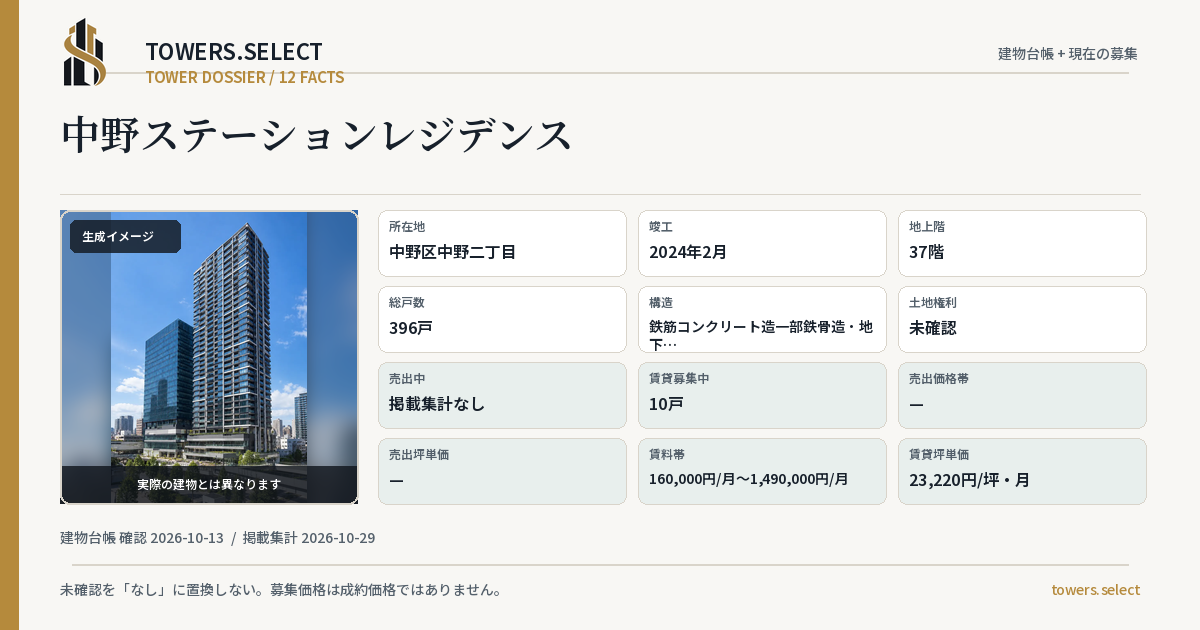Select the 構造 鉄筋コンクリート造 card
This screenshot has width=1200, height=630.
[x=762, y=319]
